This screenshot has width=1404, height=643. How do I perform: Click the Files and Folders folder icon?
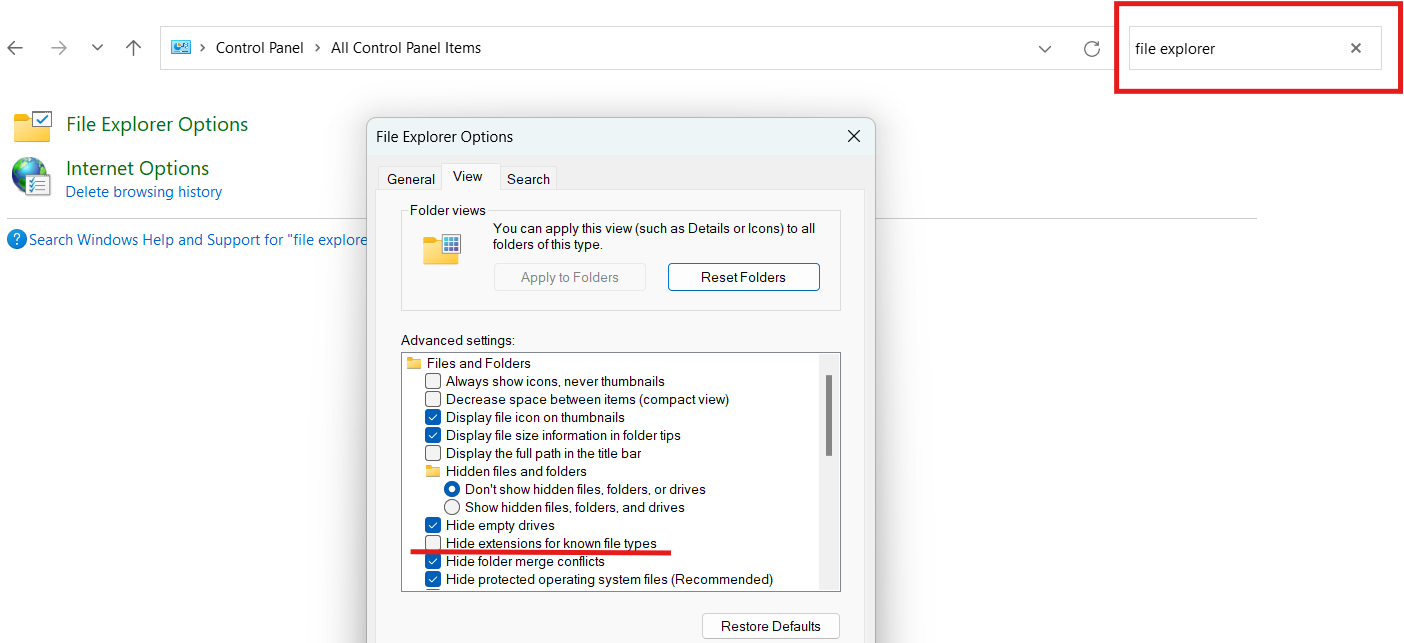coord(414,363)
